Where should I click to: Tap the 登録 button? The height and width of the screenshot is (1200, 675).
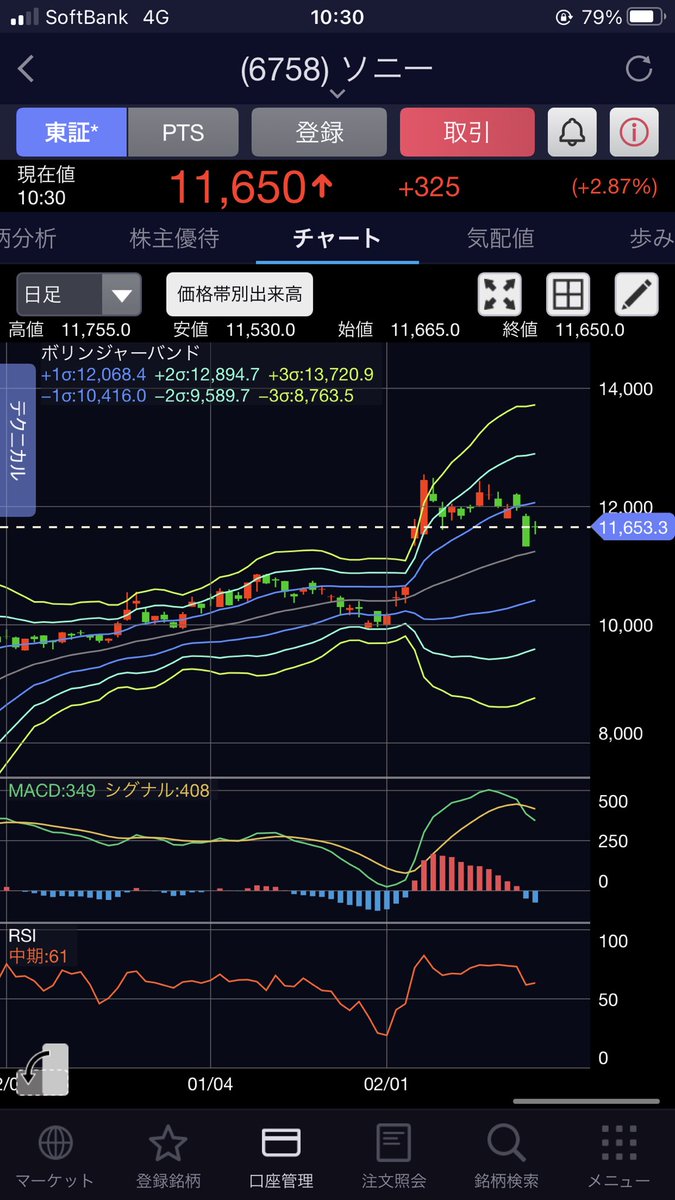[x=319, y=132]
